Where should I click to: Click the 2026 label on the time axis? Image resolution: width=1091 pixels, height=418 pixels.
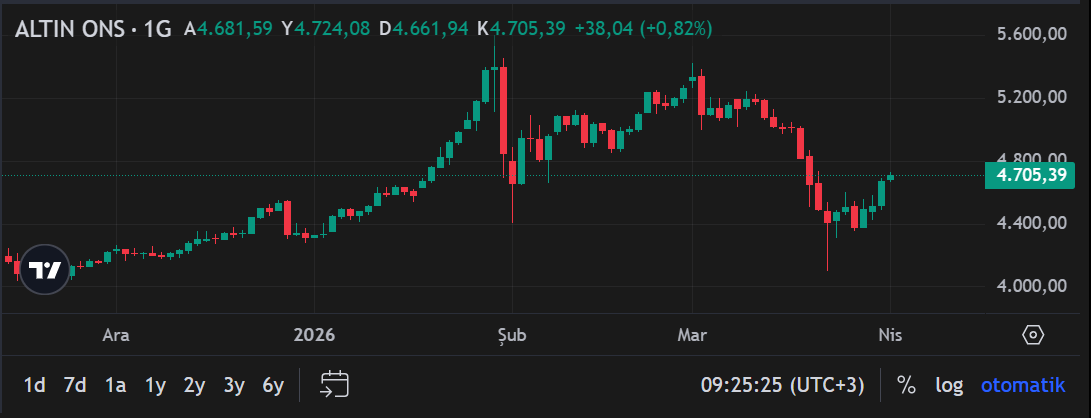click(x=315, y=335)
